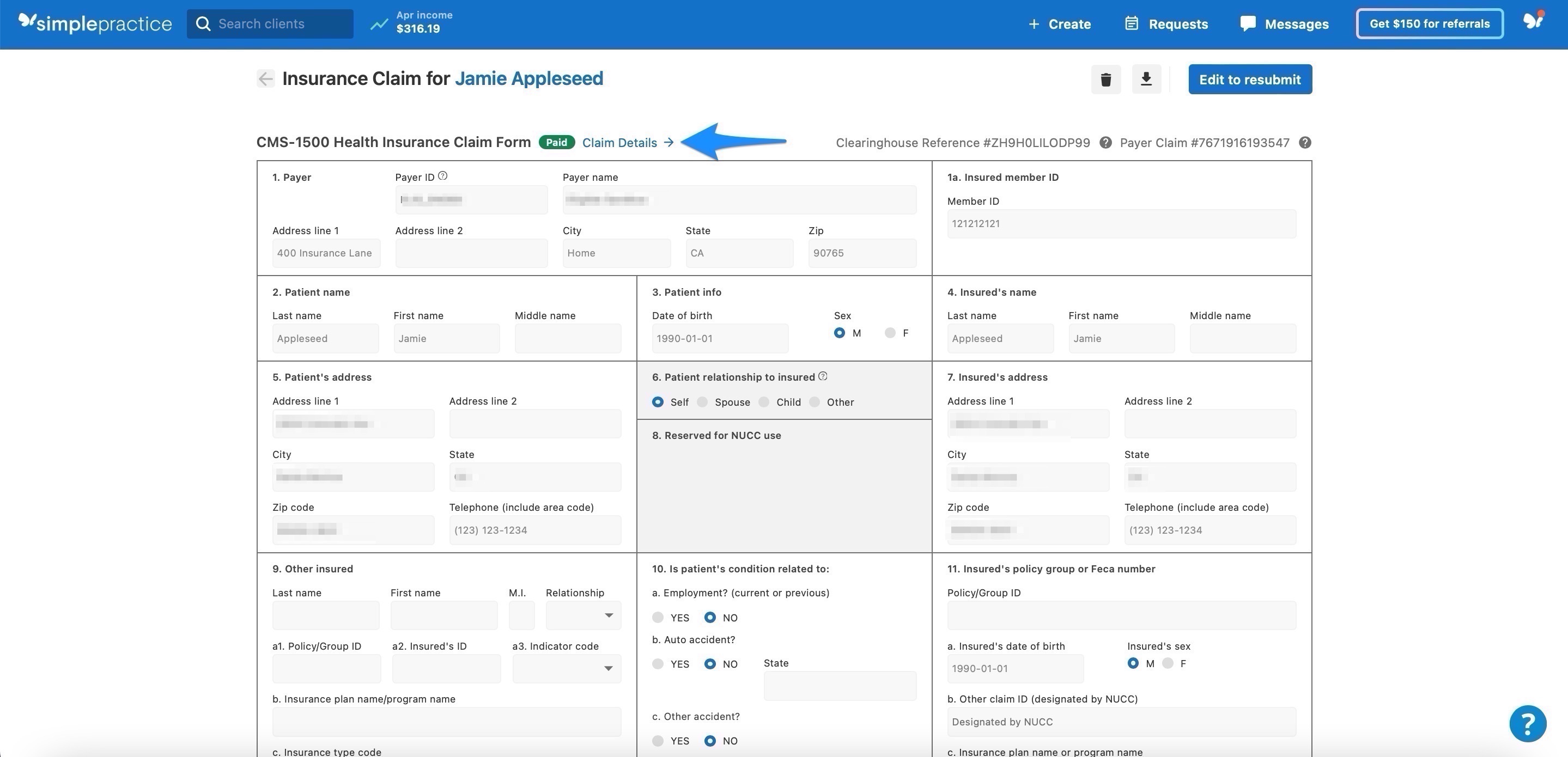Viewport: 1568px width, 757px height.
Task: Click the back arrow beside the claim title
Action: pyautogui.click(x=265, y=78)
